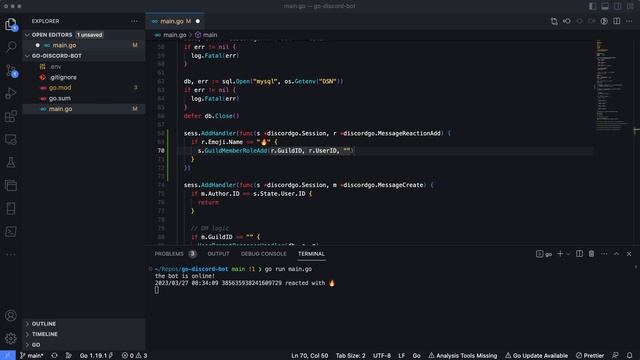Collapse the Open Editors section

(84, 35)
